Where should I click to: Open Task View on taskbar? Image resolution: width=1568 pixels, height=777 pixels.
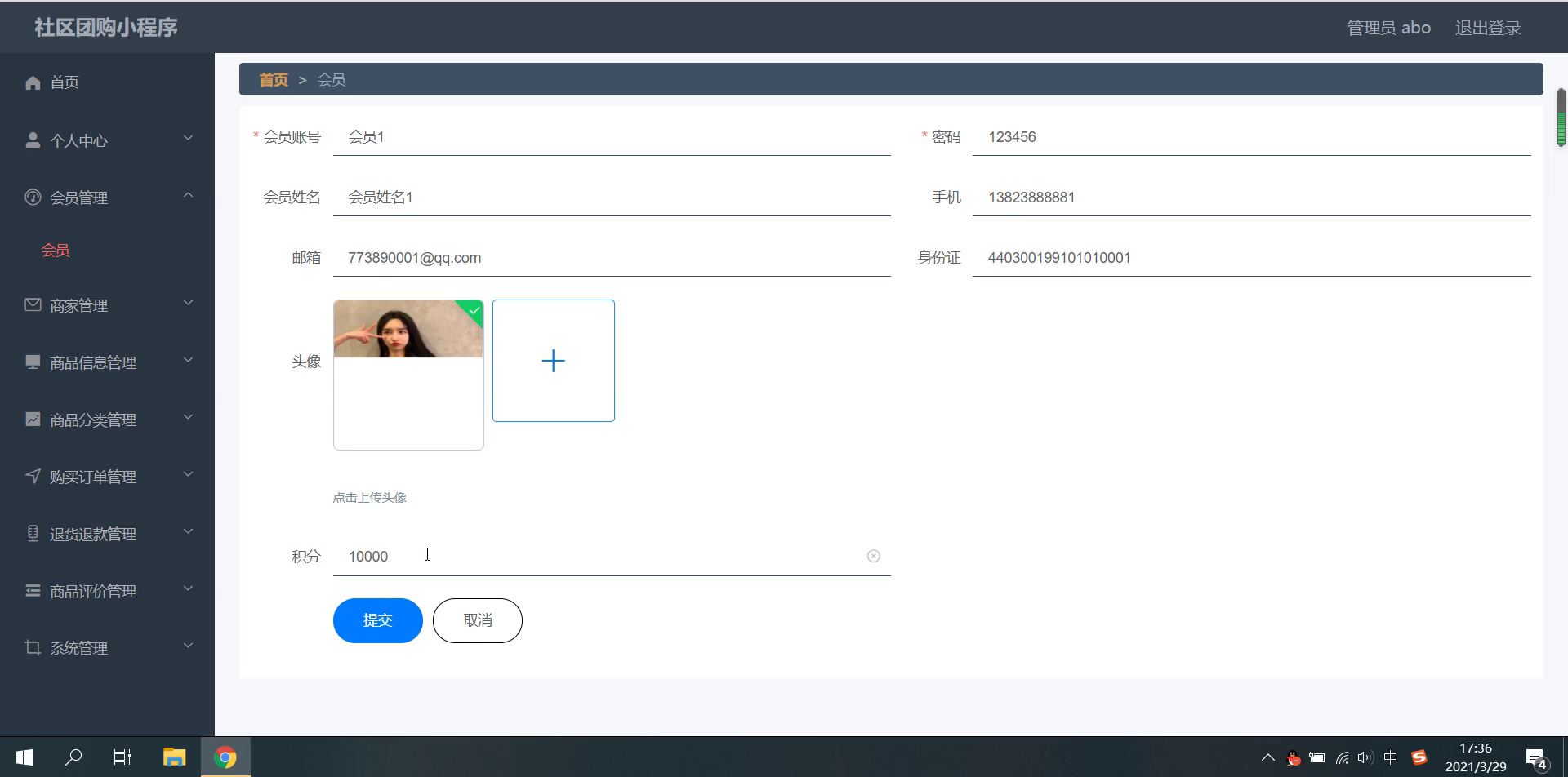coord(122,757)
